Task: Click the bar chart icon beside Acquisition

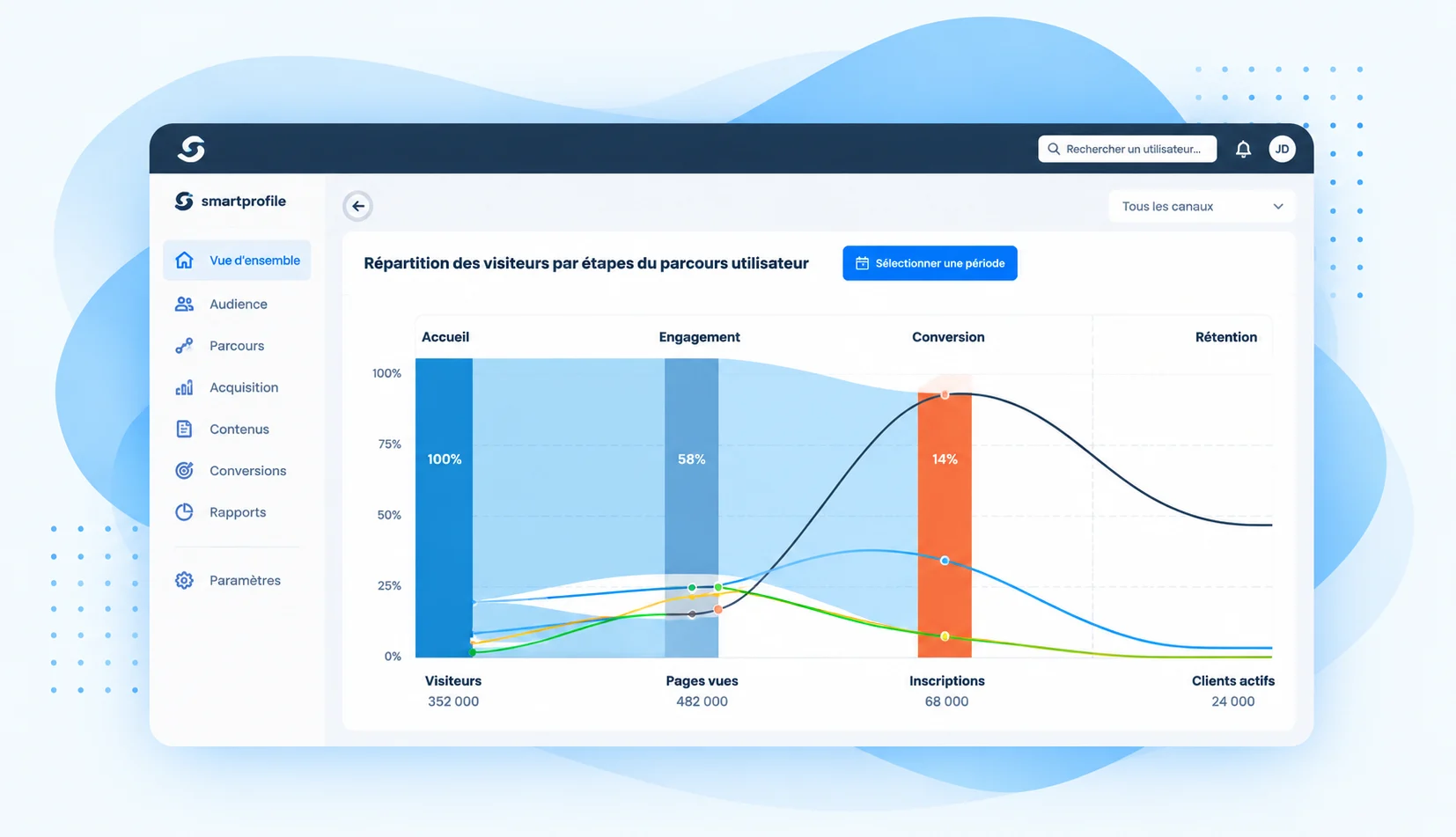Action: click(184, 387)
